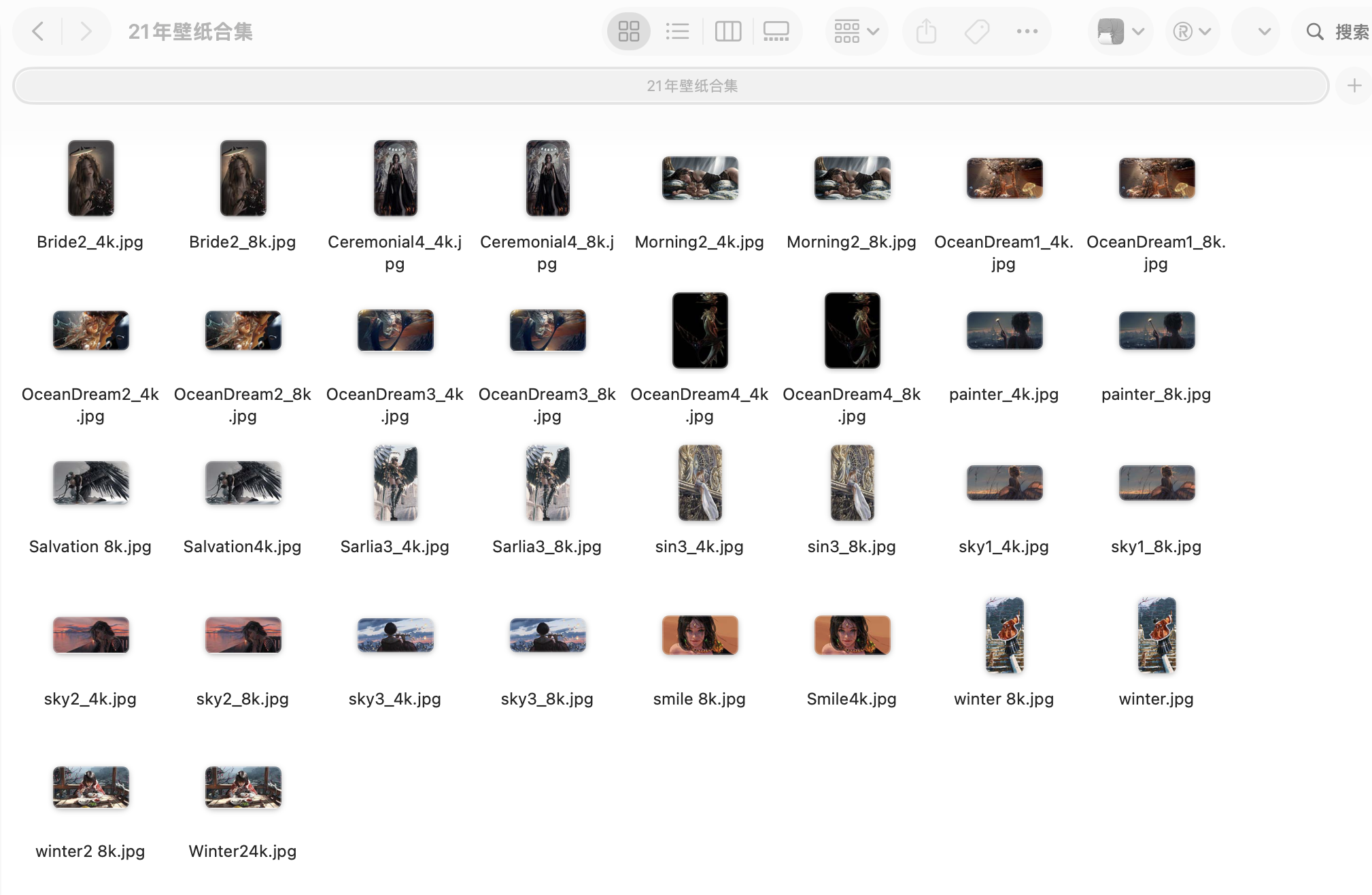
Task: Click the search field
Action: [x=1337, y=31]
